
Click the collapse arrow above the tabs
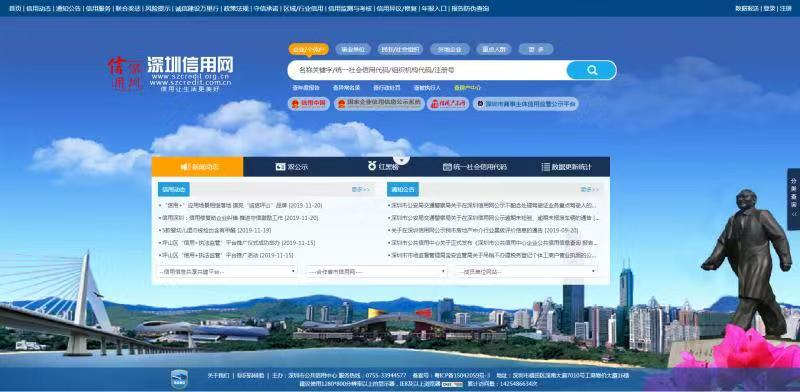pos(402,160)
